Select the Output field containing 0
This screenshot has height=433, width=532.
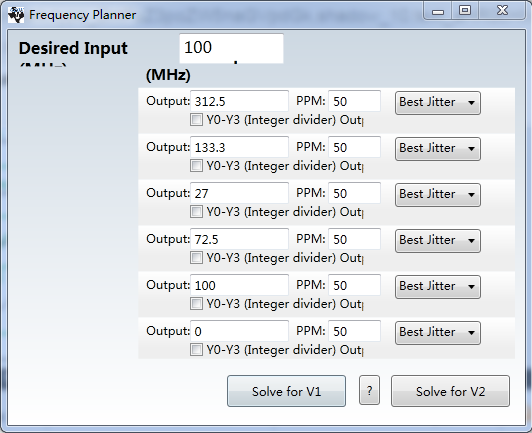click(240, 331)
